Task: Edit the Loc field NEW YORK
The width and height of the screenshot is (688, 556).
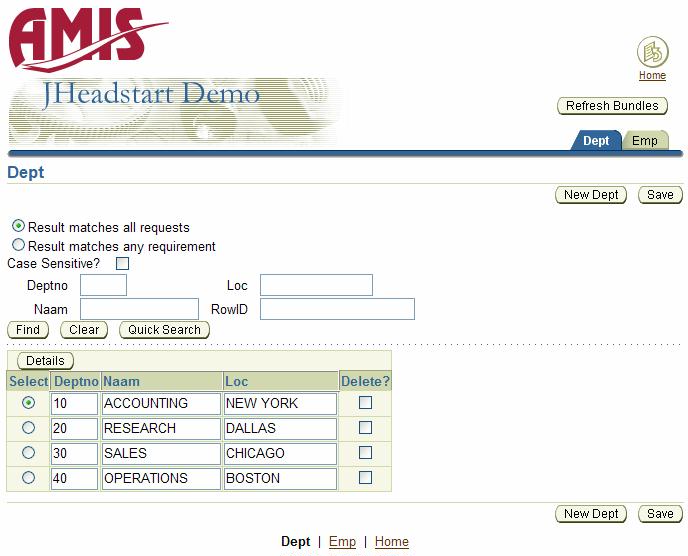Action: pyautogui.click(x=280, y=404)
